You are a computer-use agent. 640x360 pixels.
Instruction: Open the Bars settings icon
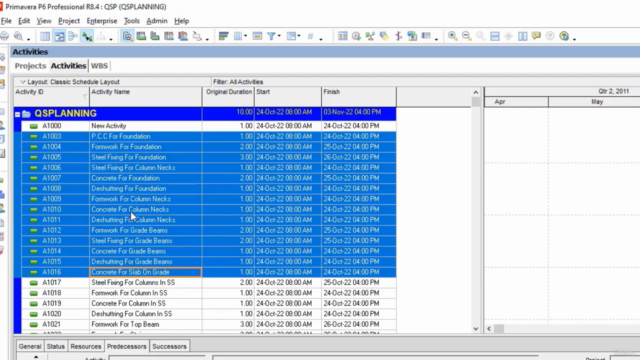pyautogui.click(x=223, y=36)
